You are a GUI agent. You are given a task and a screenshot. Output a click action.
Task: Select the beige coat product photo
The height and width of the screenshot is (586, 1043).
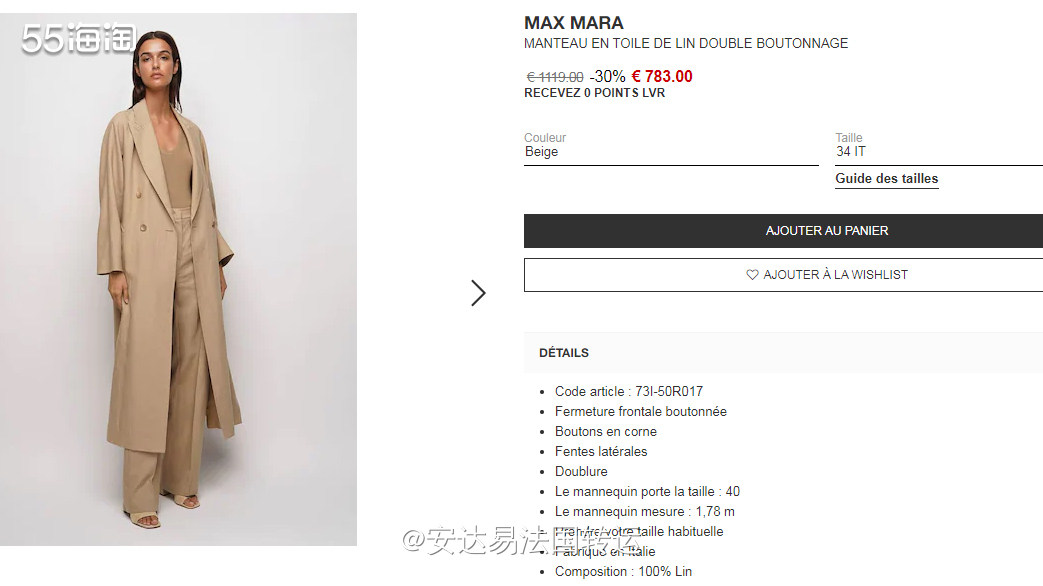(178, 279)
